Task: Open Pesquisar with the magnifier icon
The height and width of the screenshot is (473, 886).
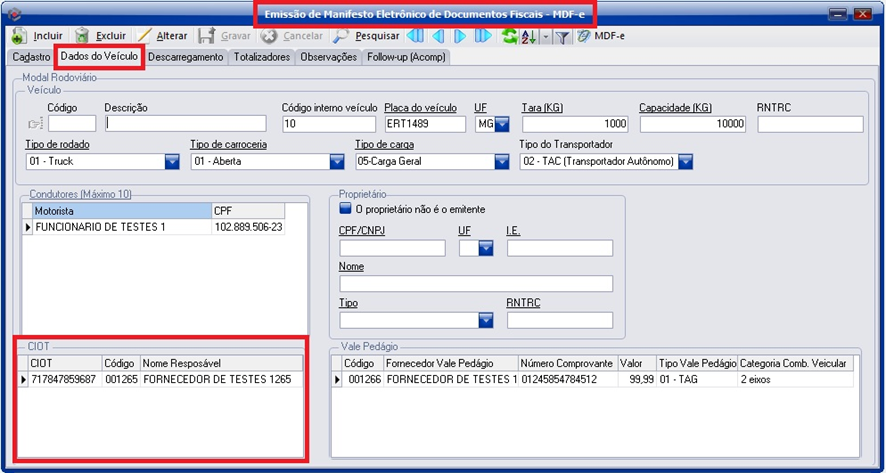Action: [x=342, y=36]
